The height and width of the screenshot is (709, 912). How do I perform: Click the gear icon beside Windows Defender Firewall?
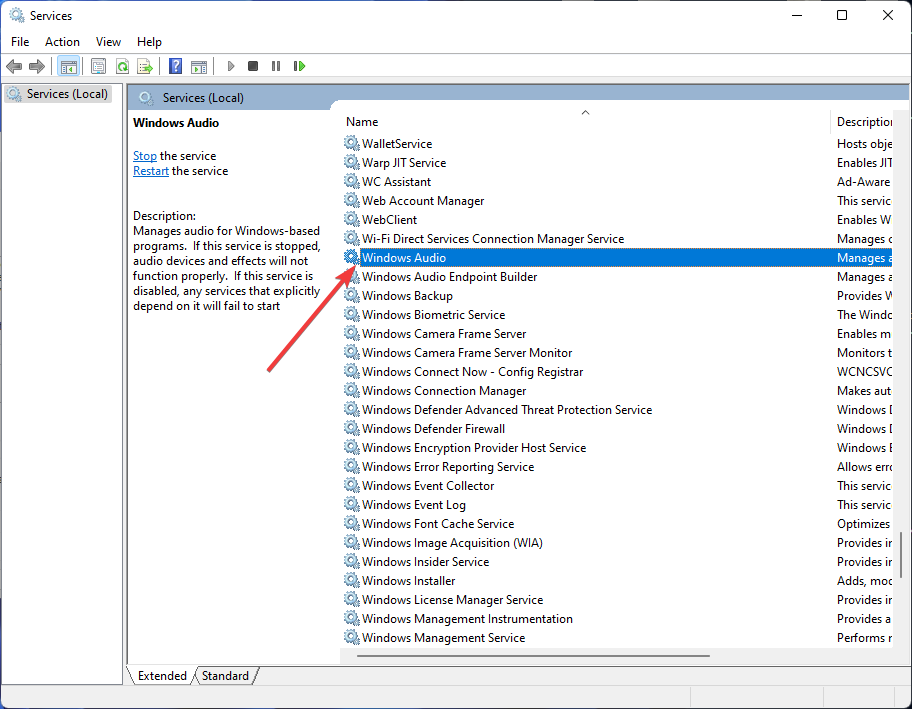pos(351,428)
